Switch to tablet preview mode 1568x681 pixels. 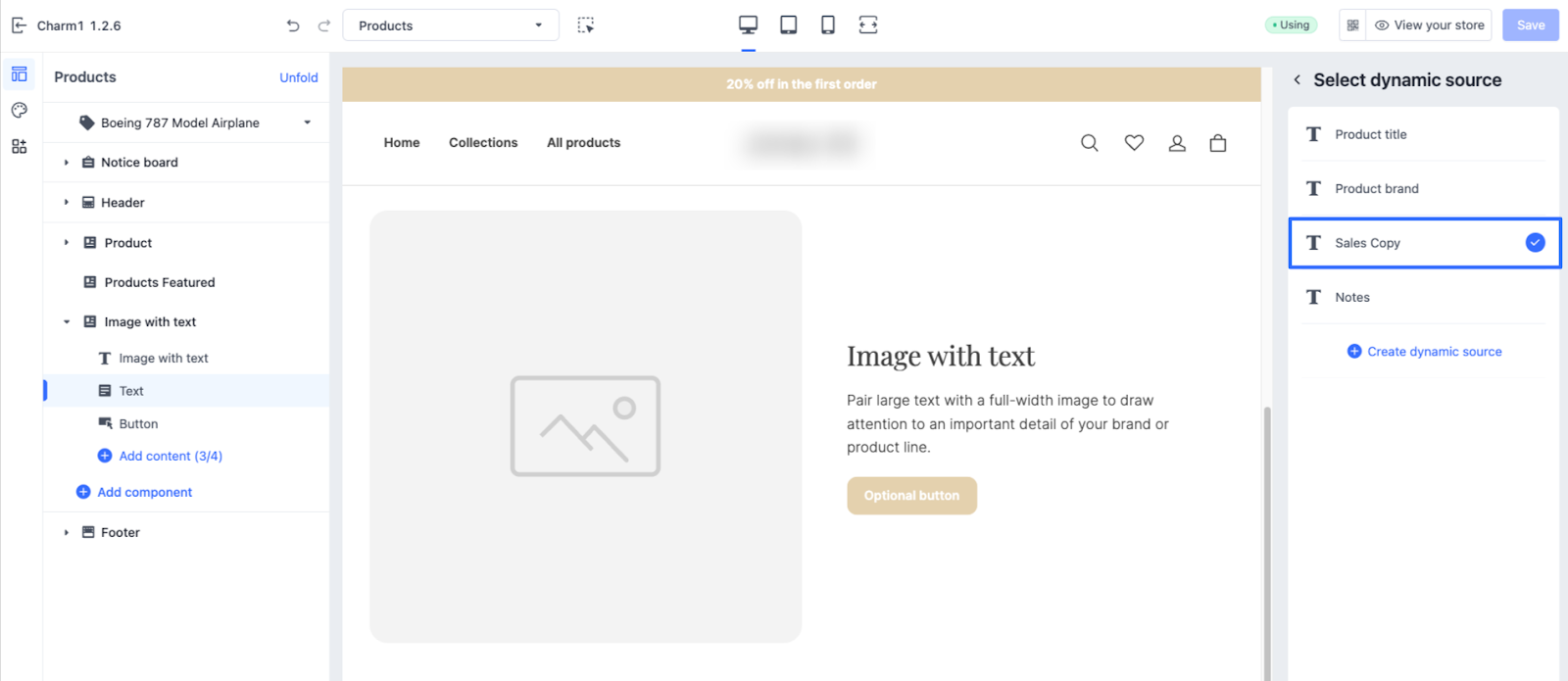click(x=788, y=25)
